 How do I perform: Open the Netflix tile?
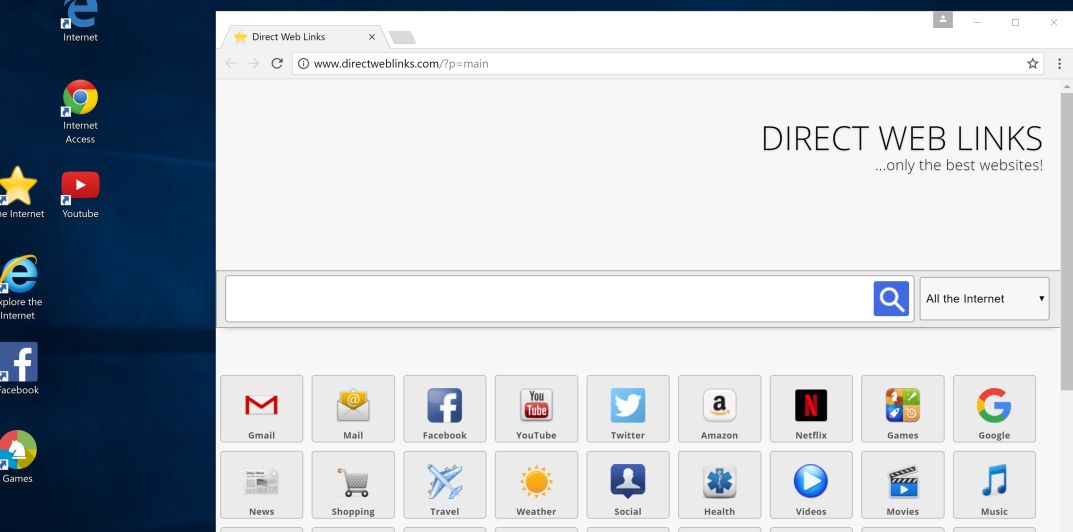coord(811,409)
